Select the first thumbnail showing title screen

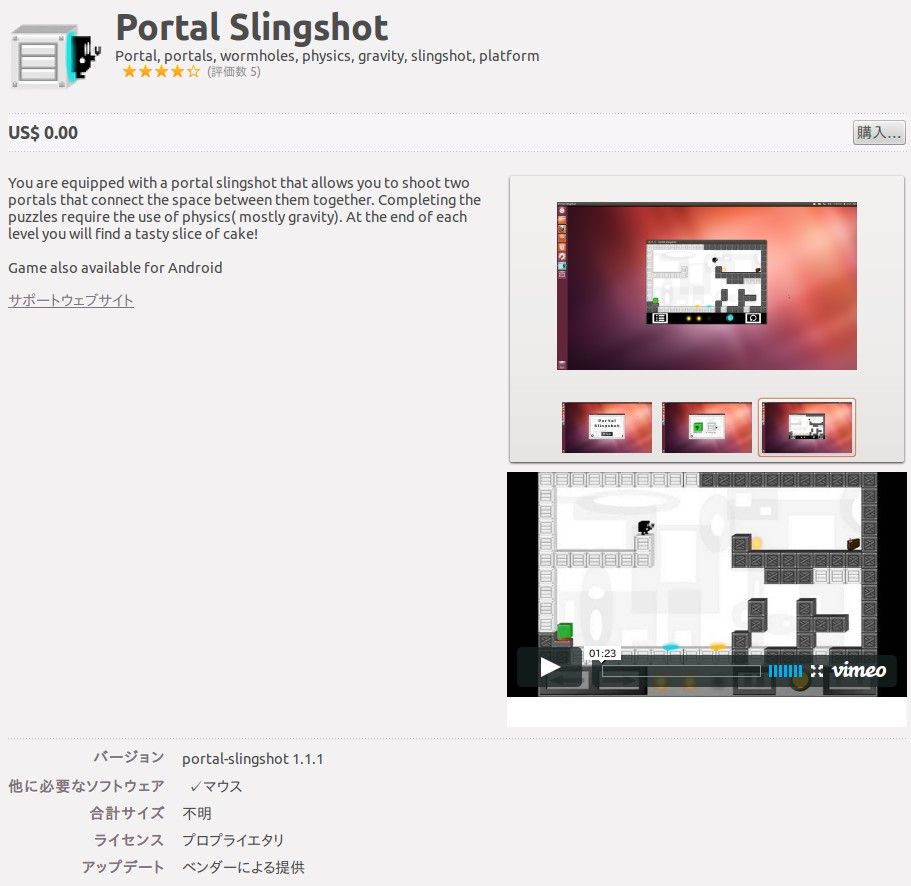pyautogui.click(x=607, y=427)
